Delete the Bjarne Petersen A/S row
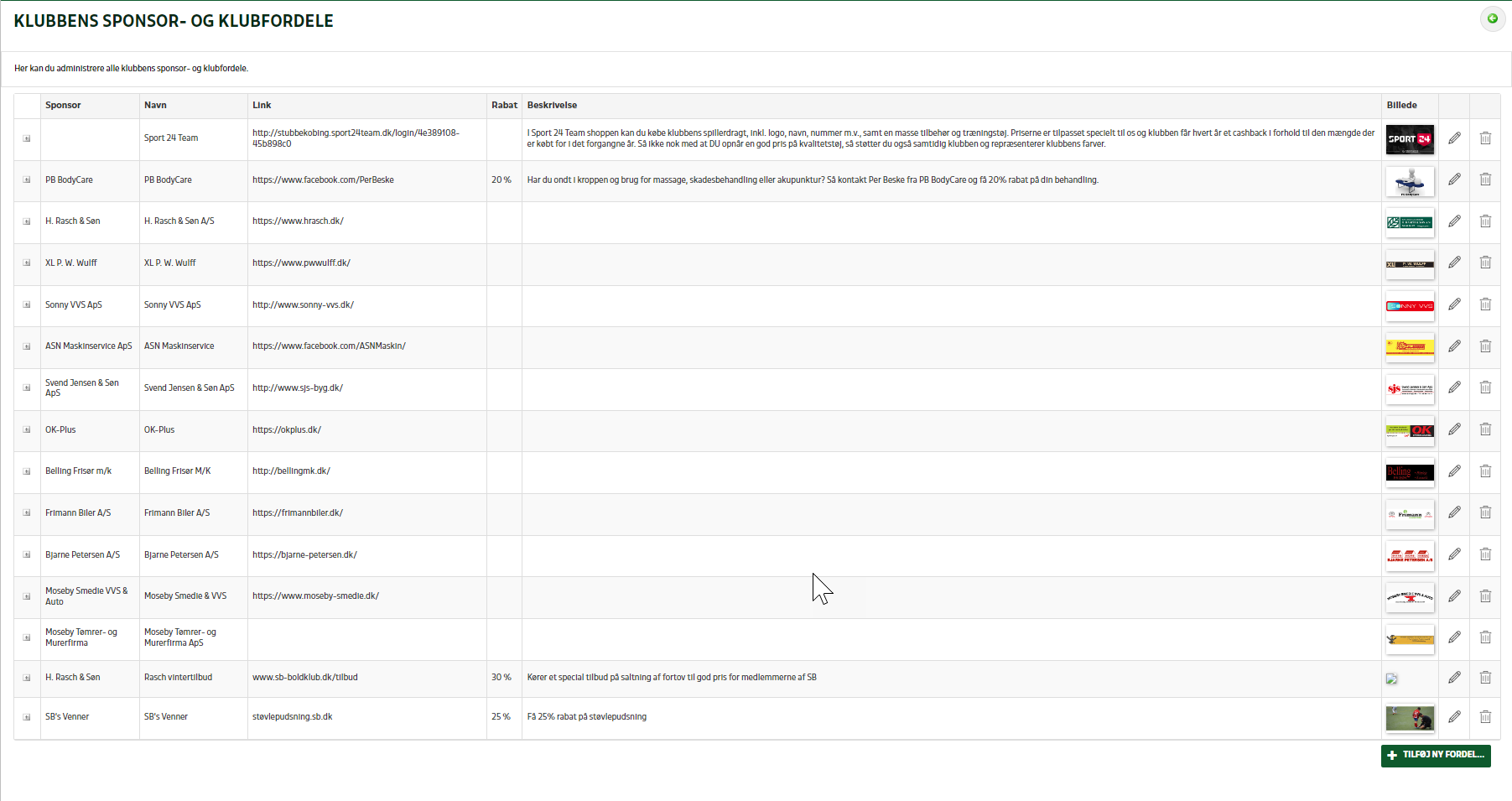Viewport: 1512px width, 801px height. pyautogui.click(x=1485, y=554)
